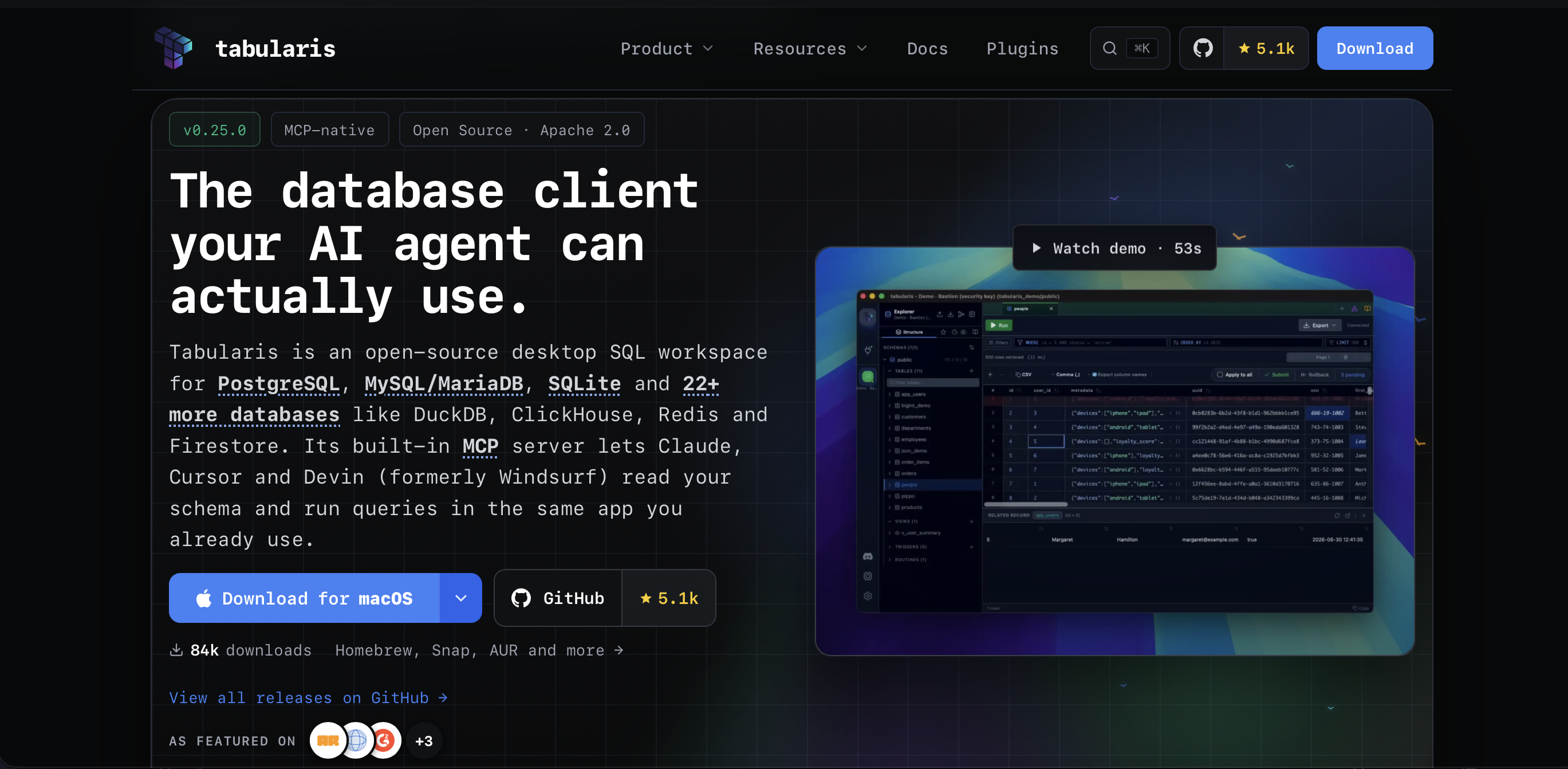
Task: Expand the Resources navigation menu
Action: click(810, 49)
